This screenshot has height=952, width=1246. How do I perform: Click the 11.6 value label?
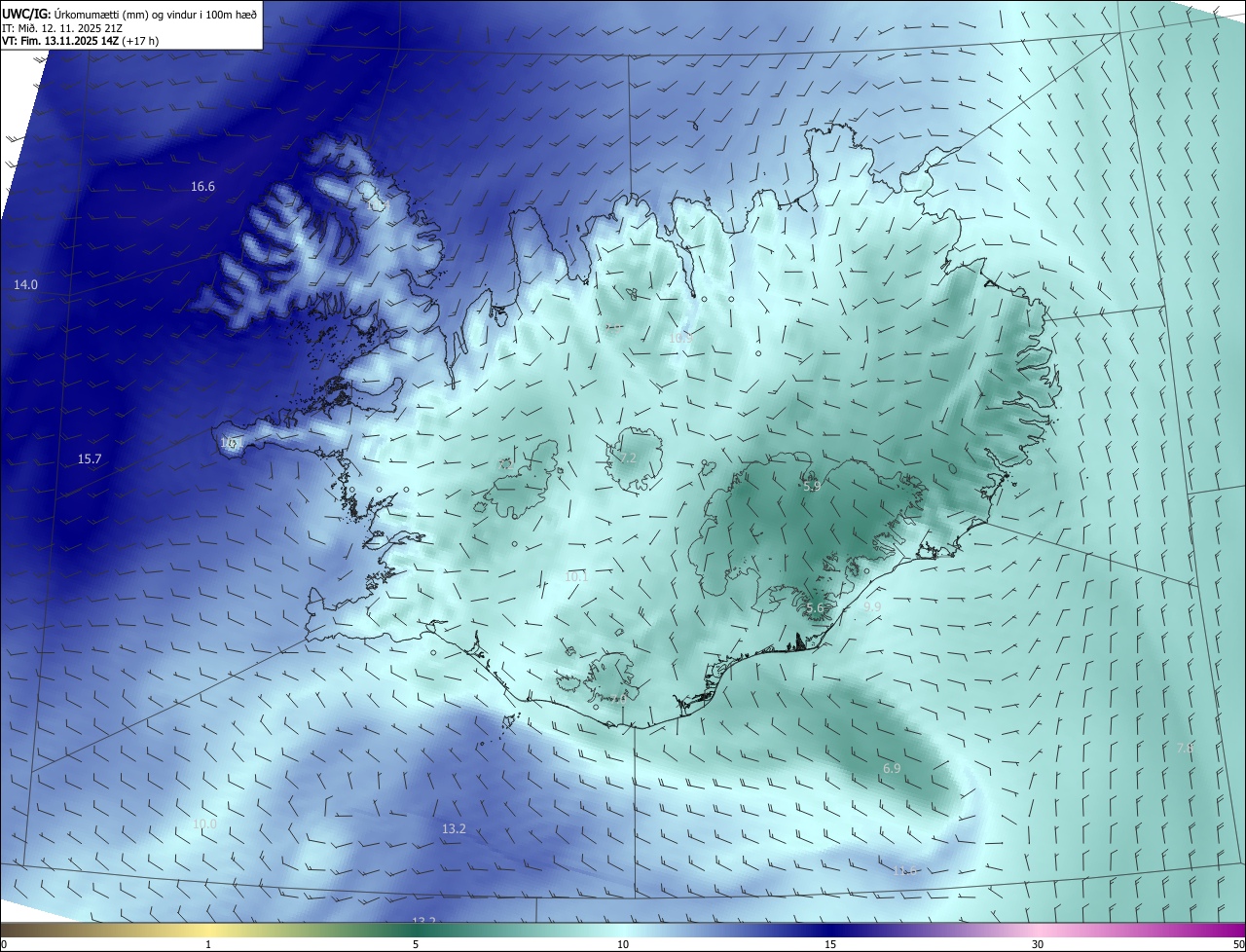coord(905,870)
